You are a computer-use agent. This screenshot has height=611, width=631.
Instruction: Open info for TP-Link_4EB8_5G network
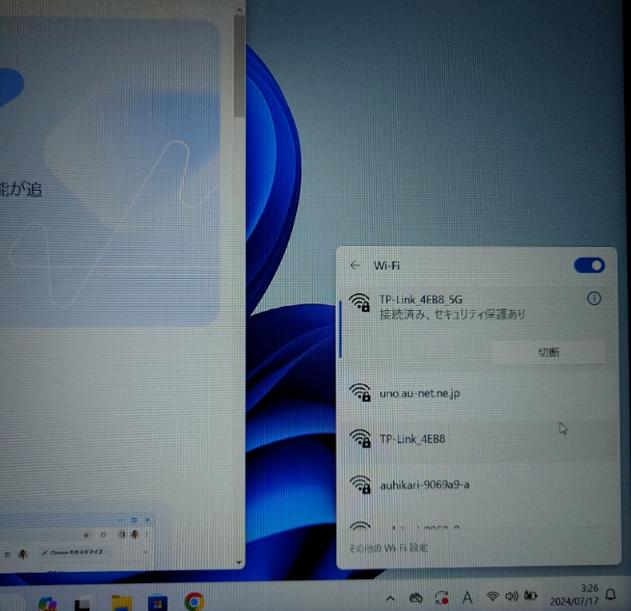pyautogui.click(x=594, y=299)
